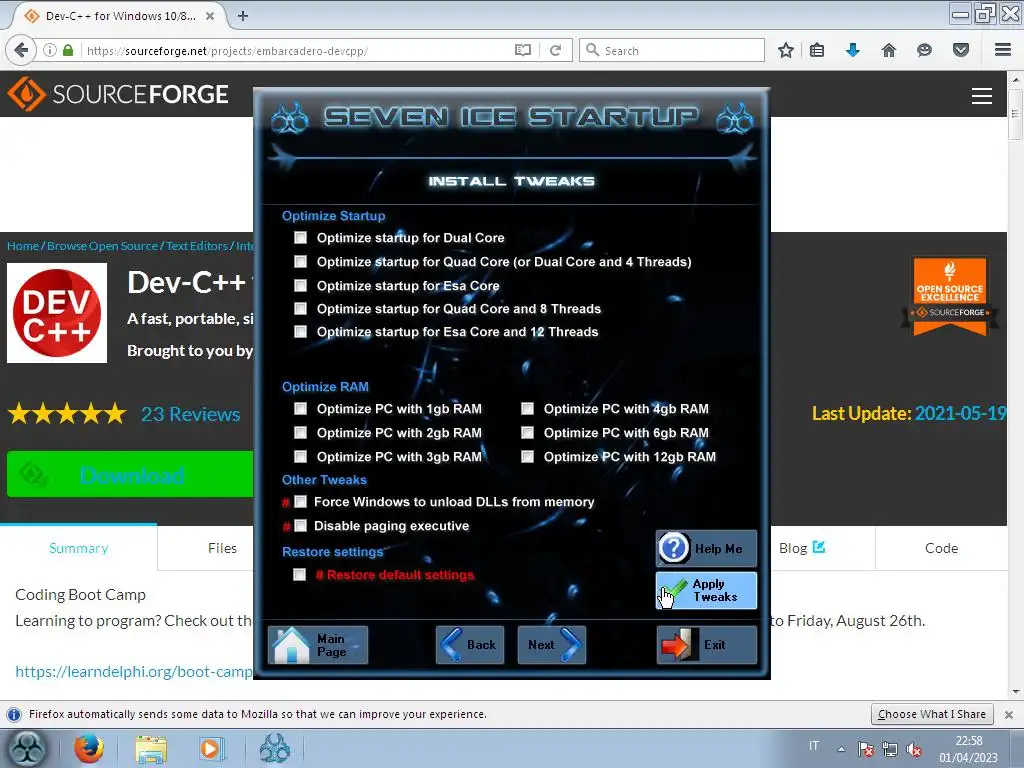
Task: Go to Main Page in Seven Ice Startup
Action: [318, 645]
